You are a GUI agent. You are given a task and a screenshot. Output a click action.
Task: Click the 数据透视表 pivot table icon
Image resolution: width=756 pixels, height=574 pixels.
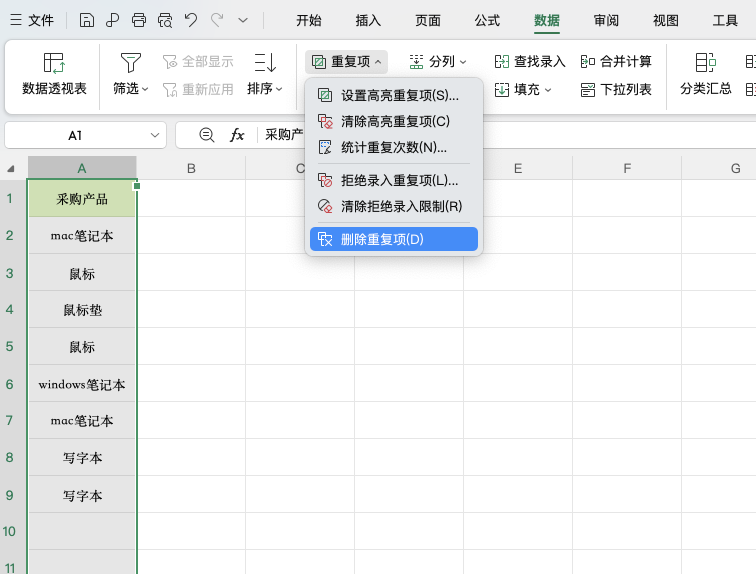pos(54,63)
